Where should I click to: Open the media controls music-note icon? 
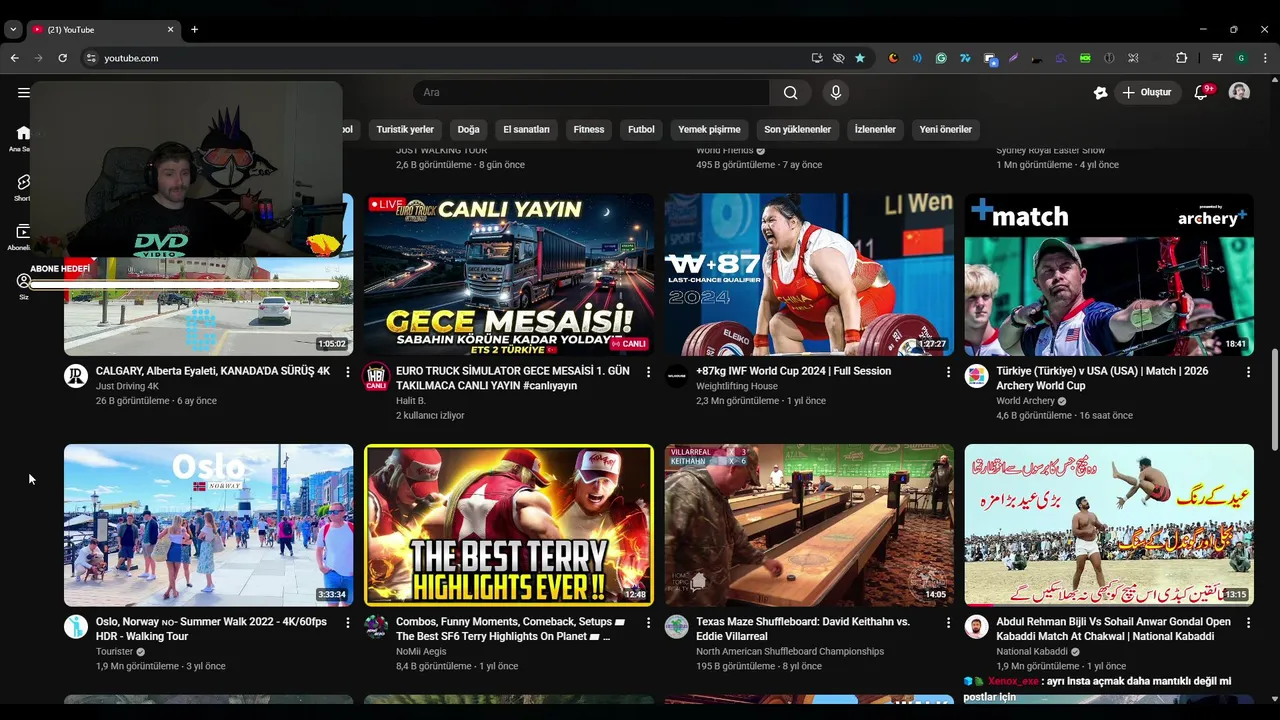click(1217, 58)
